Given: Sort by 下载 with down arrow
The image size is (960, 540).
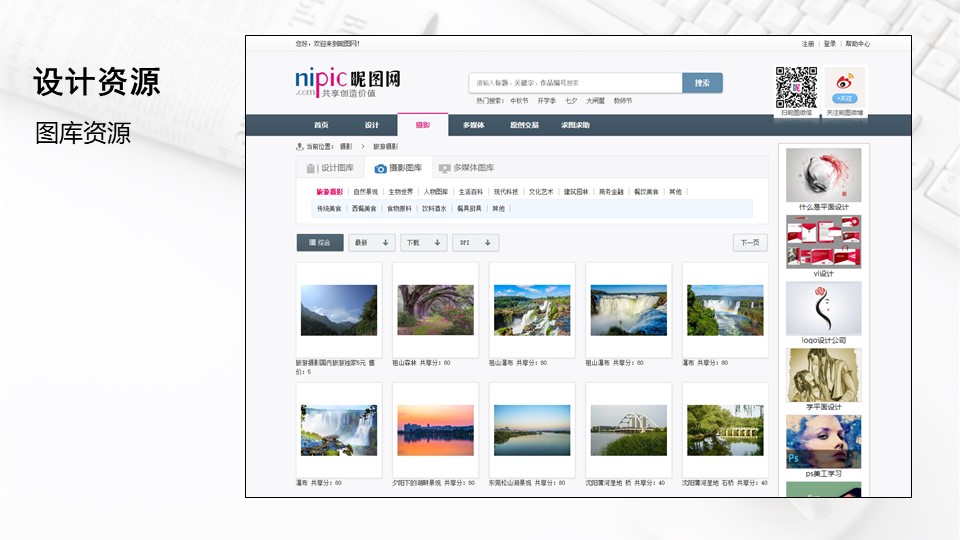Looking at the screenshot, I should tap(424, 242).
